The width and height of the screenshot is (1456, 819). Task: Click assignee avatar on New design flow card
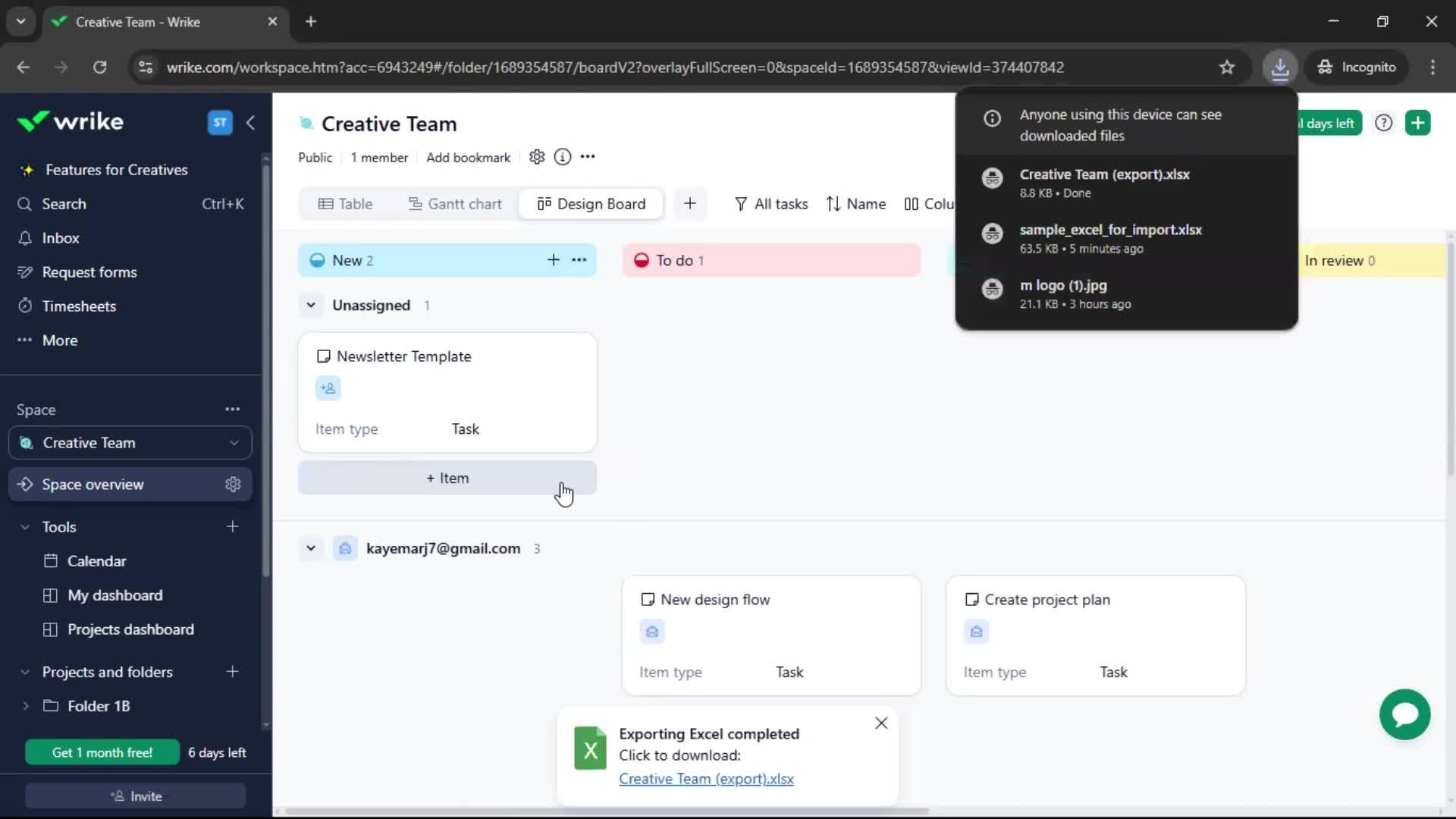(652, 632)
